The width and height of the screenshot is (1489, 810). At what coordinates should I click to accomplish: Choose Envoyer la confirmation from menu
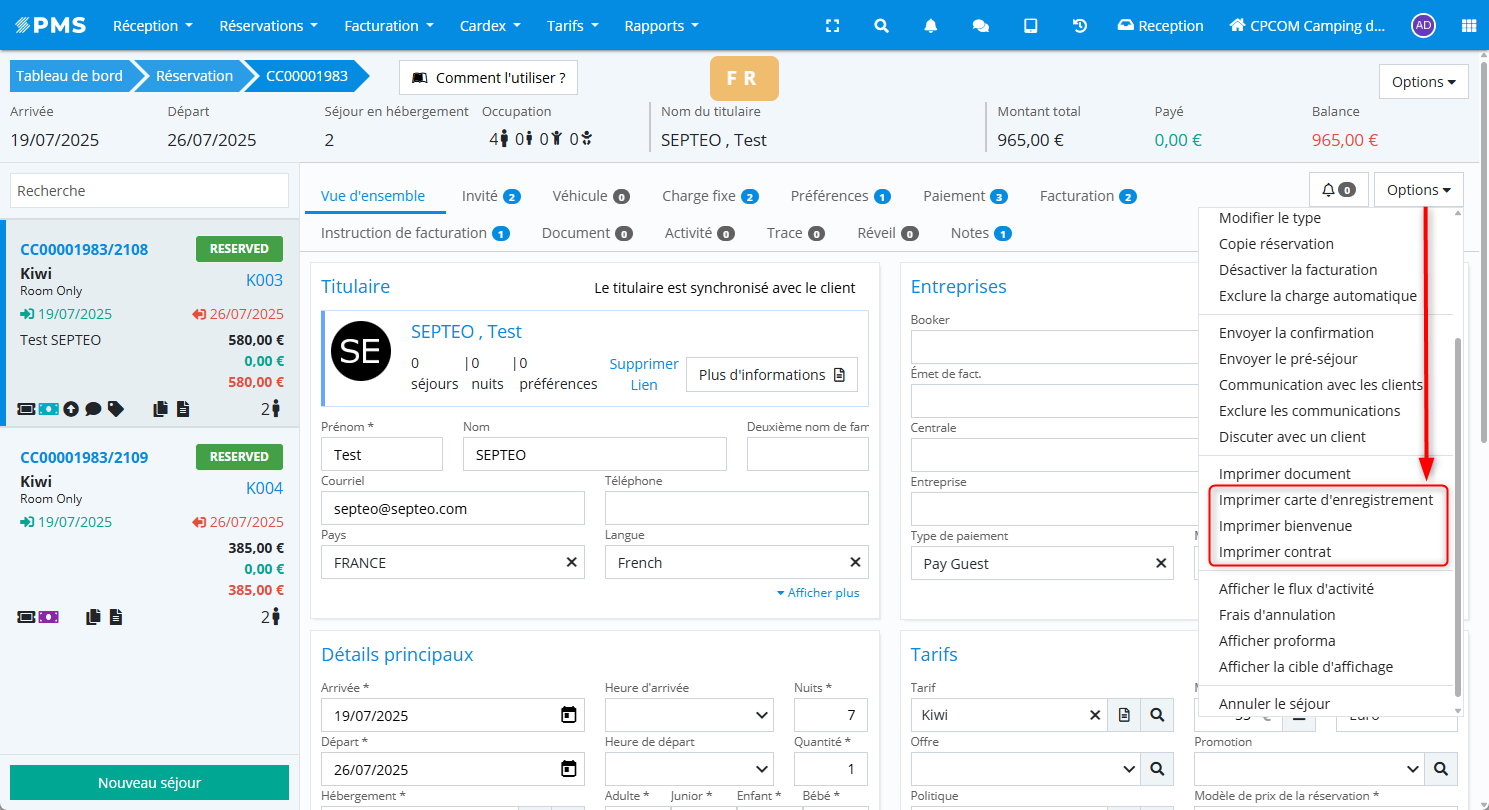click(1296, 333)
